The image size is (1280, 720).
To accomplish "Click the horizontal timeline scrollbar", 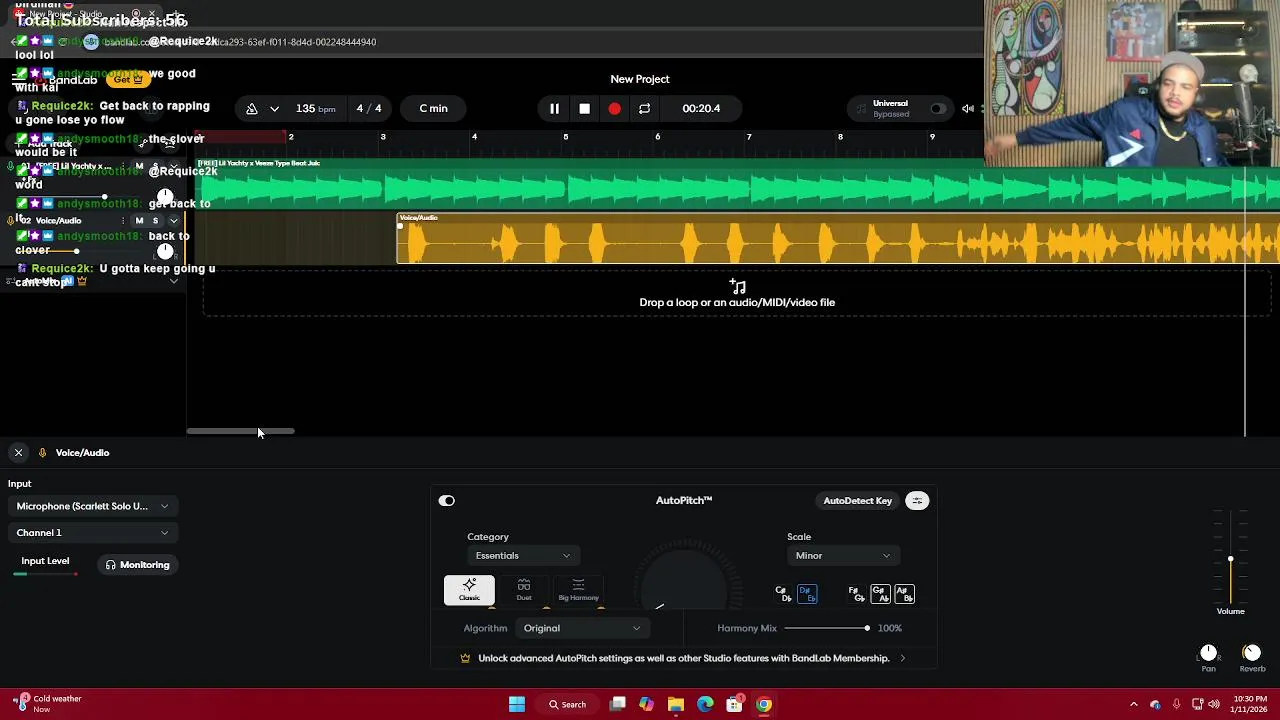I will pyautogui.click(x=240, y=431).
